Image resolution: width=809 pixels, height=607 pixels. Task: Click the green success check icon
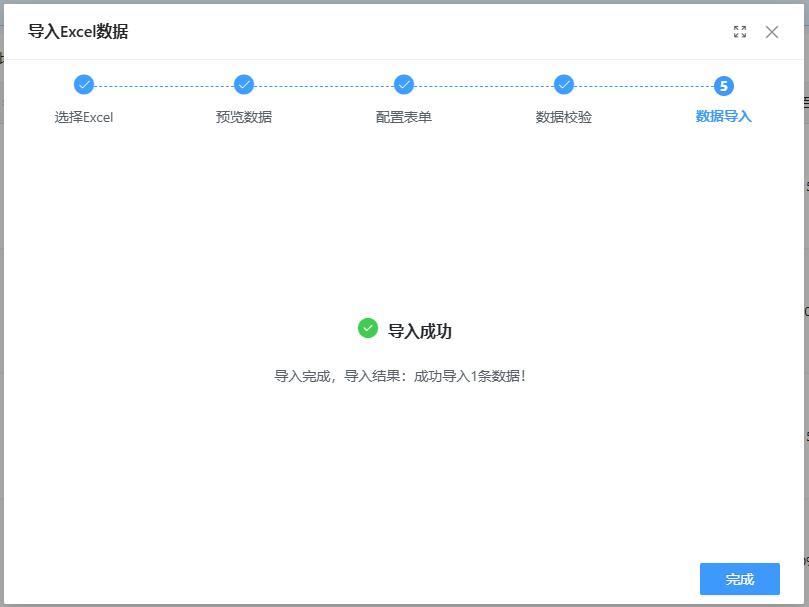tap(368, 328)
